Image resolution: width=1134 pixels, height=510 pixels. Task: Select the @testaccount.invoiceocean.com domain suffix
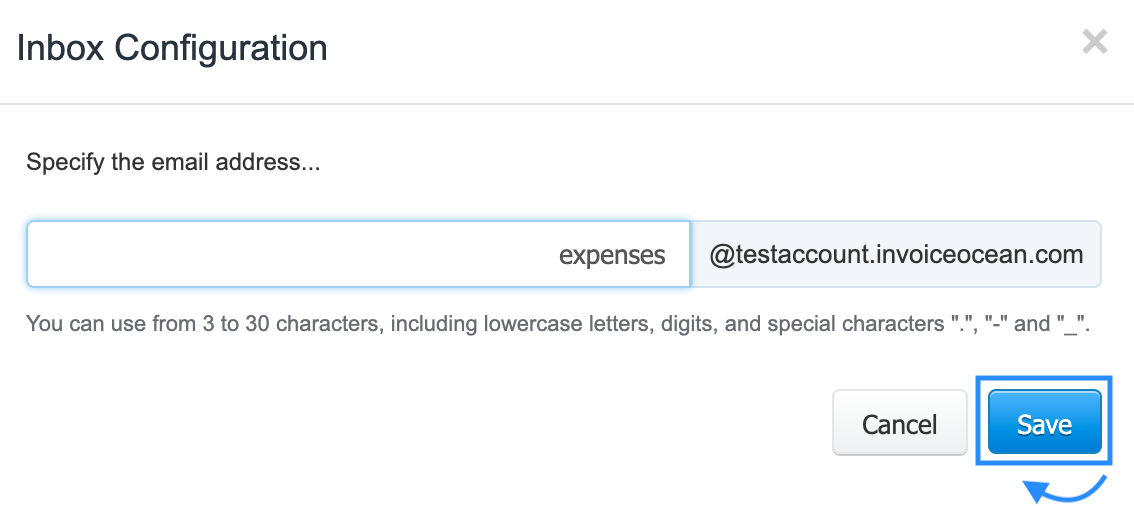[x=896, y=254]
